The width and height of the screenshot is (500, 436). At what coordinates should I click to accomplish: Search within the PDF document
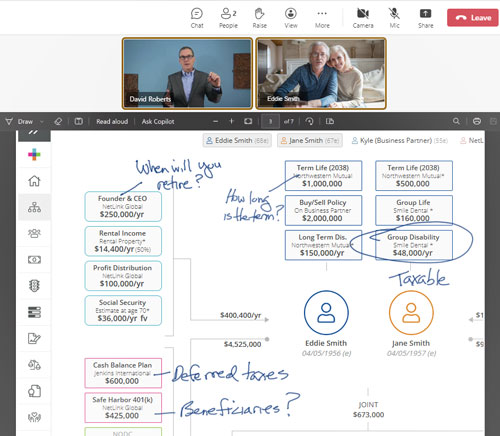point(456,121)
